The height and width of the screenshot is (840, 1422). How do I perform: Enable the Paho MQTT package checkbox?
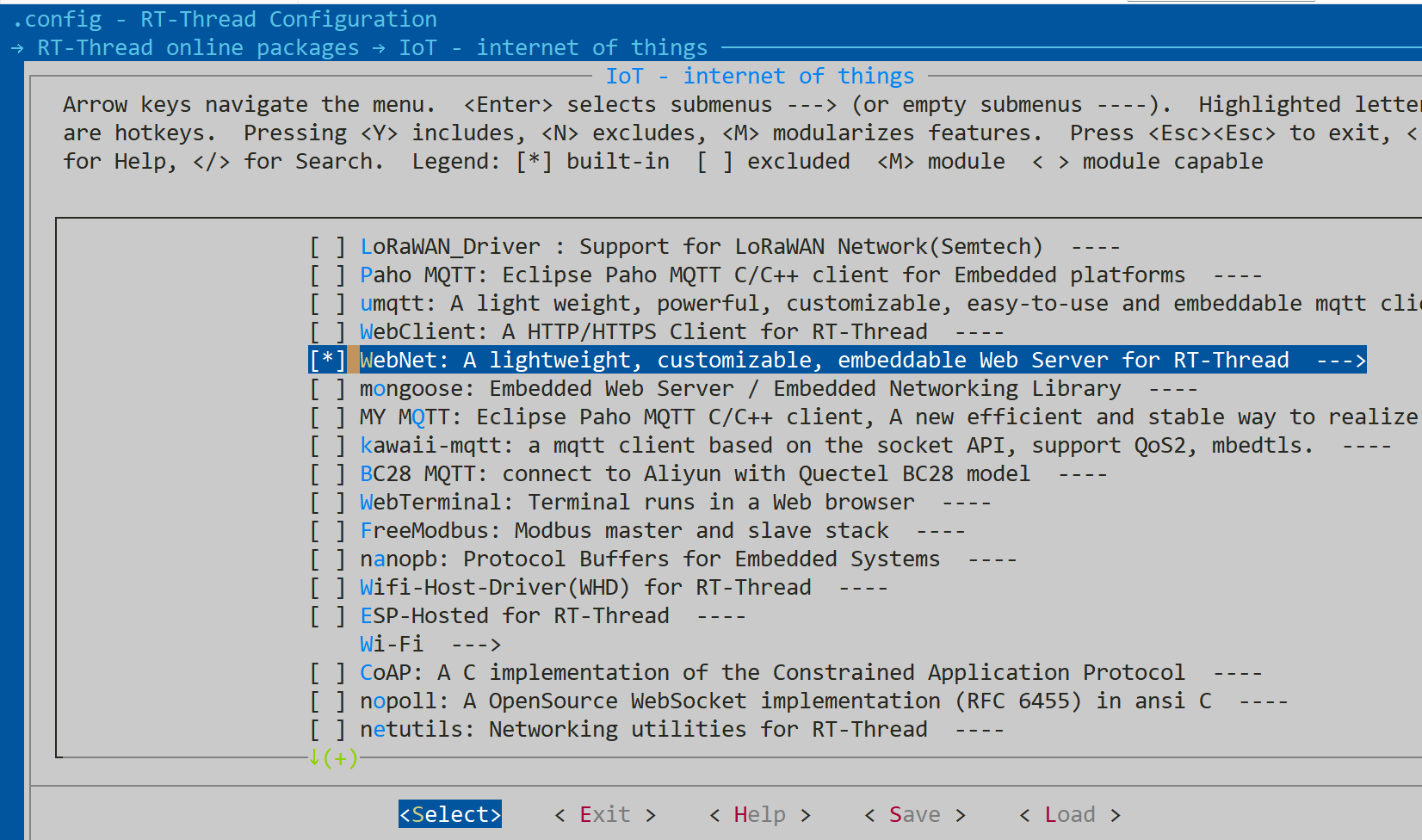coord(328,275)
